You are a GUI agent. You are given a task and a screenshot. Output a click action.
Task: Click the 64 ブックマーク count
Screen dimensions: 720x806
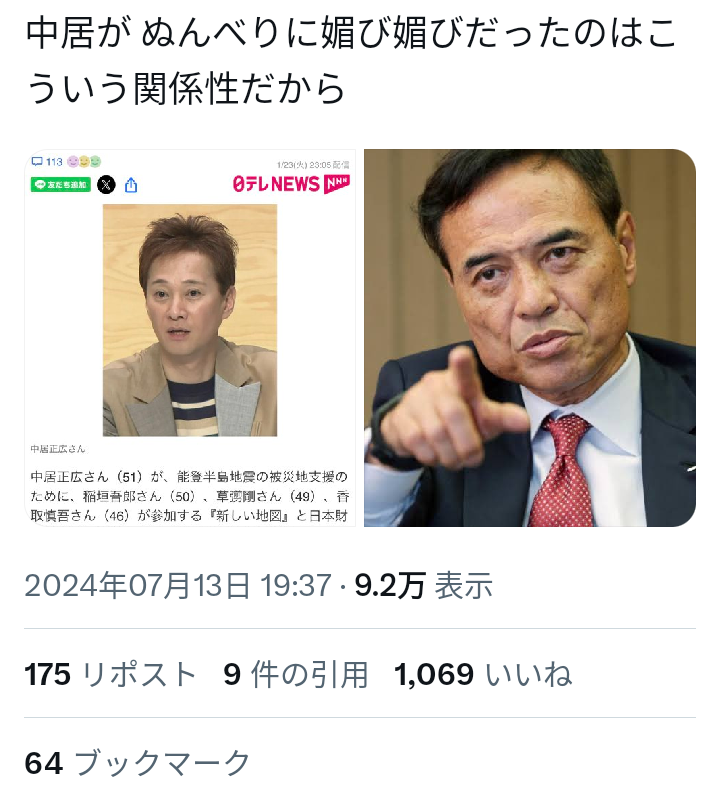coord(137,763)
